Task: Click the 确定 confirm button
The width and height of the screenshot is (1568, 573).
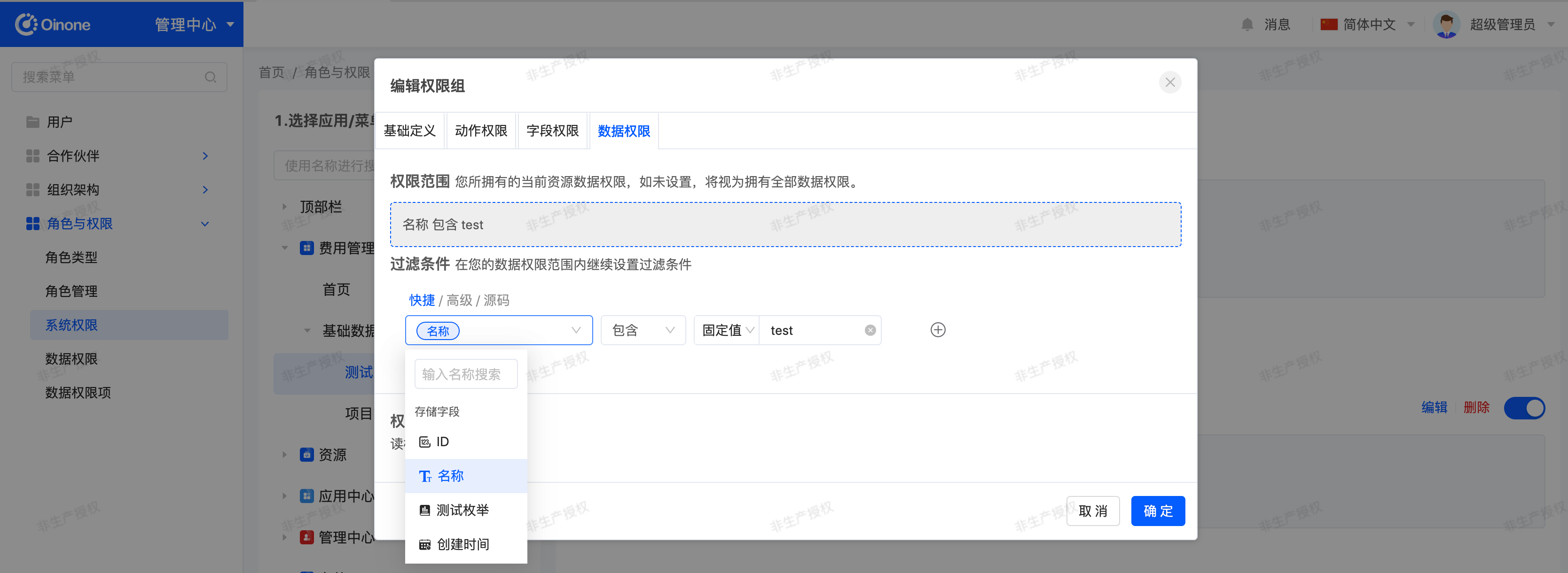Action: point(1157,511)
